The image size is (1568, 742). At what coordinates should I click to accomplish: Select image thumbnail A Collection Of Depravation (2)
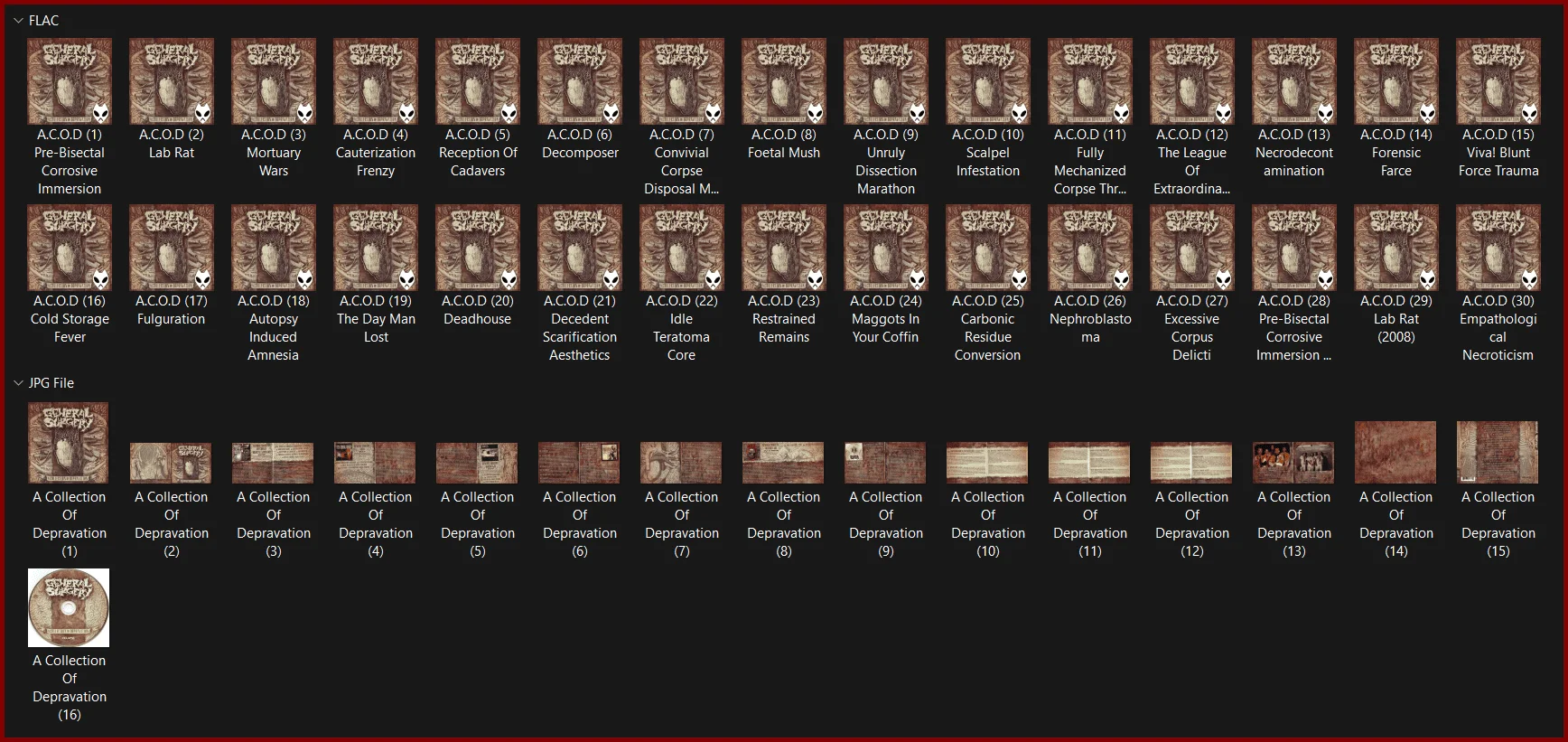coord(171,463)
